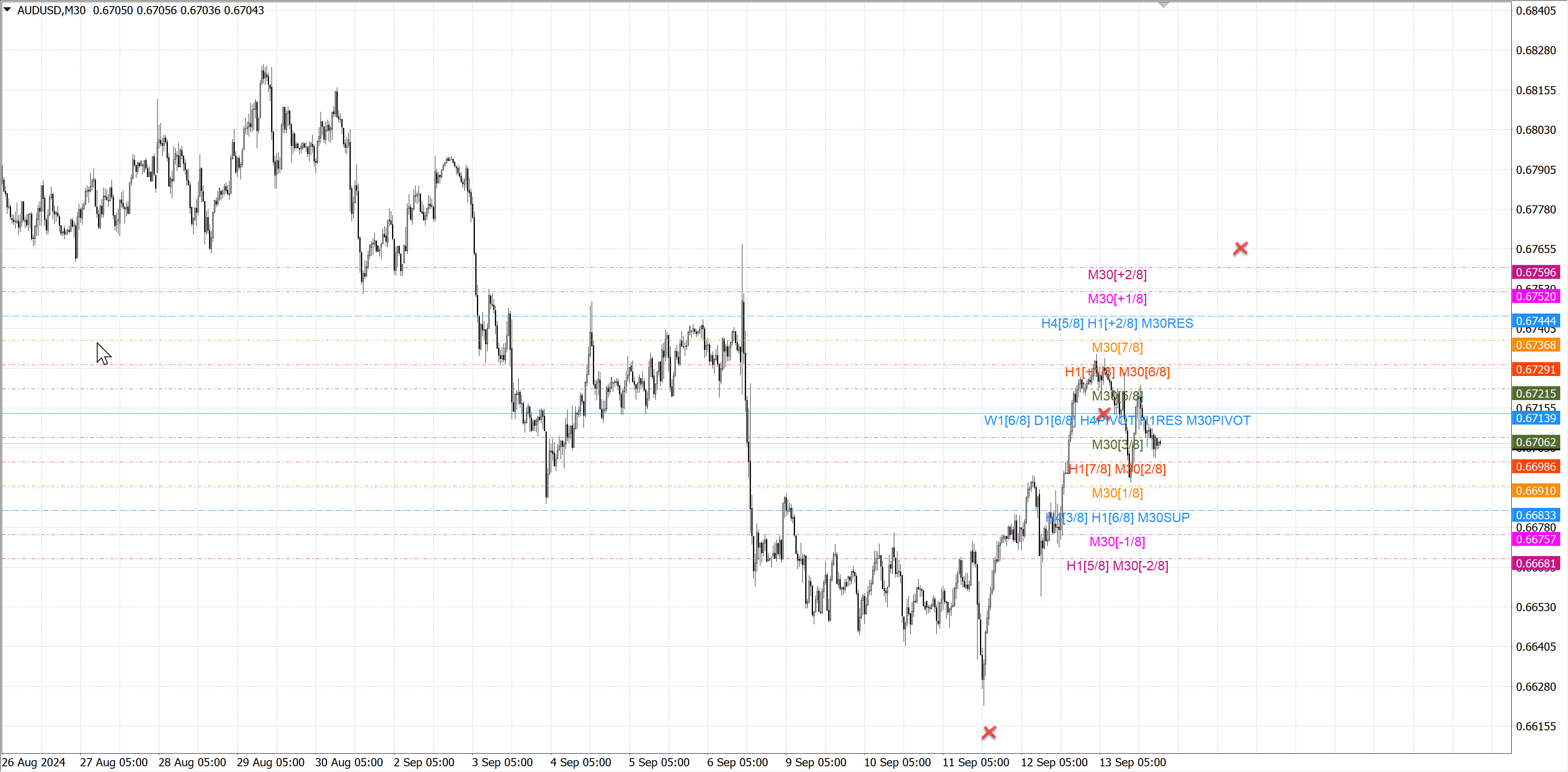Click the 0.67596 price tag on axis
The image size is (1568, 772).
[1535, 272]
